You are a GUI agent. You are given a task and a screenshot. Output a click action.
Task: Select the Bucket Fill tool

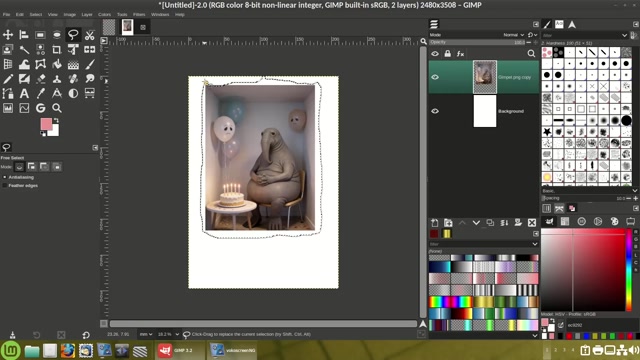(x=57, y=64)
